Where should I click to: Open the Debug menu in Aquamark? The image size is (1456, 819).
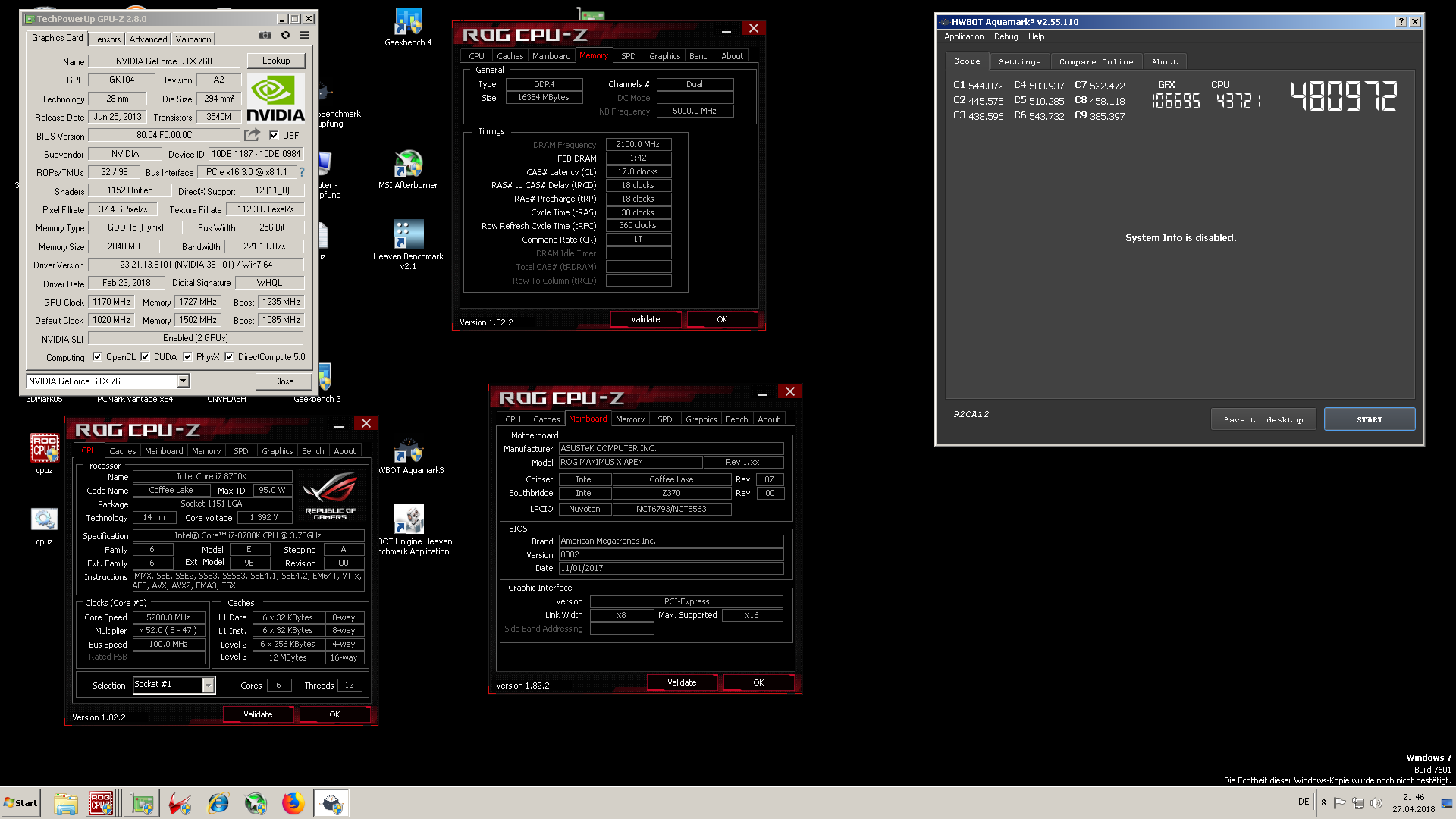point(1006,36)
